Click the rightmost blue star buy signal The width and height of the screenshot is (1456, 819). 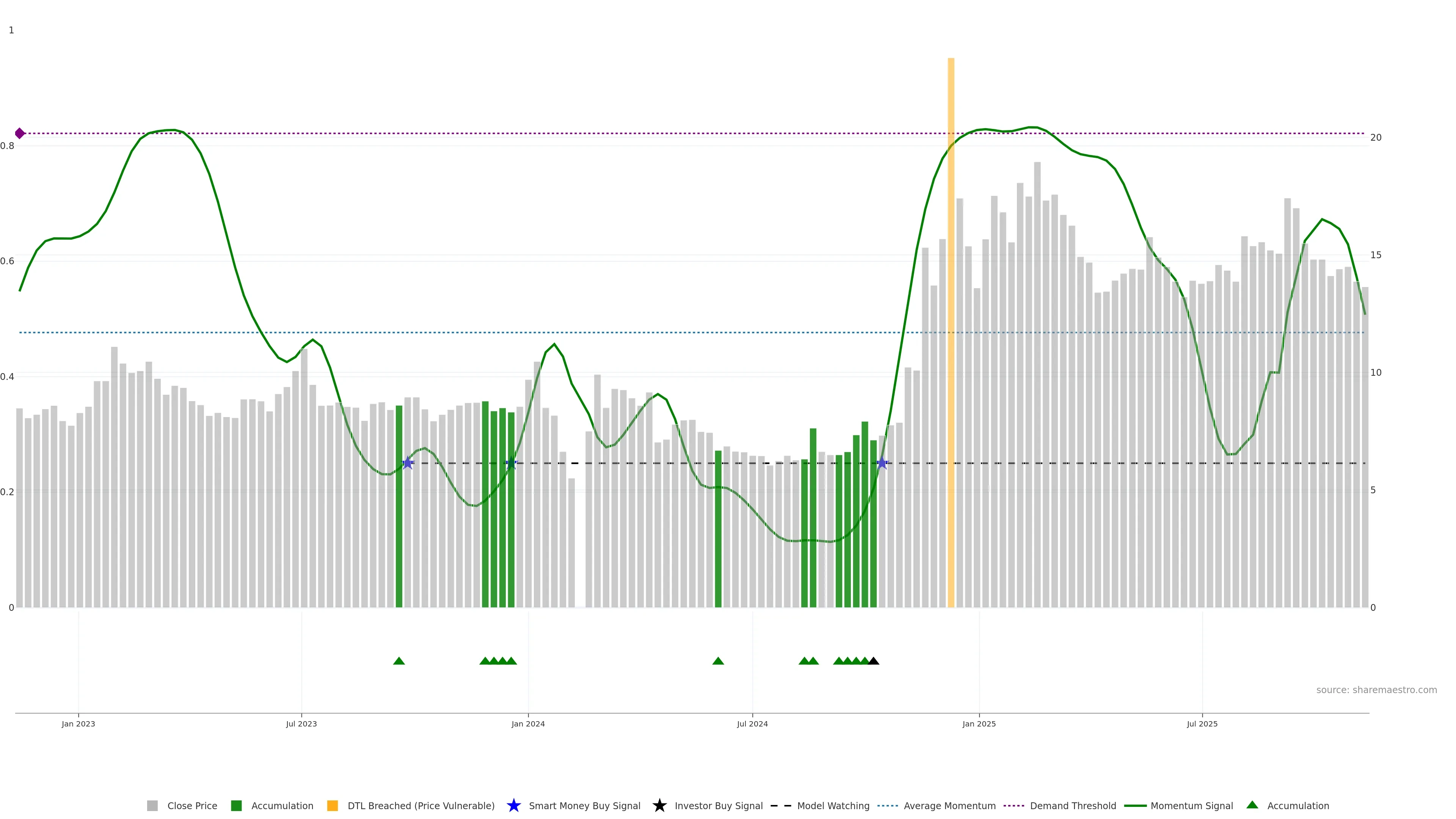click(x=882, y=463)
